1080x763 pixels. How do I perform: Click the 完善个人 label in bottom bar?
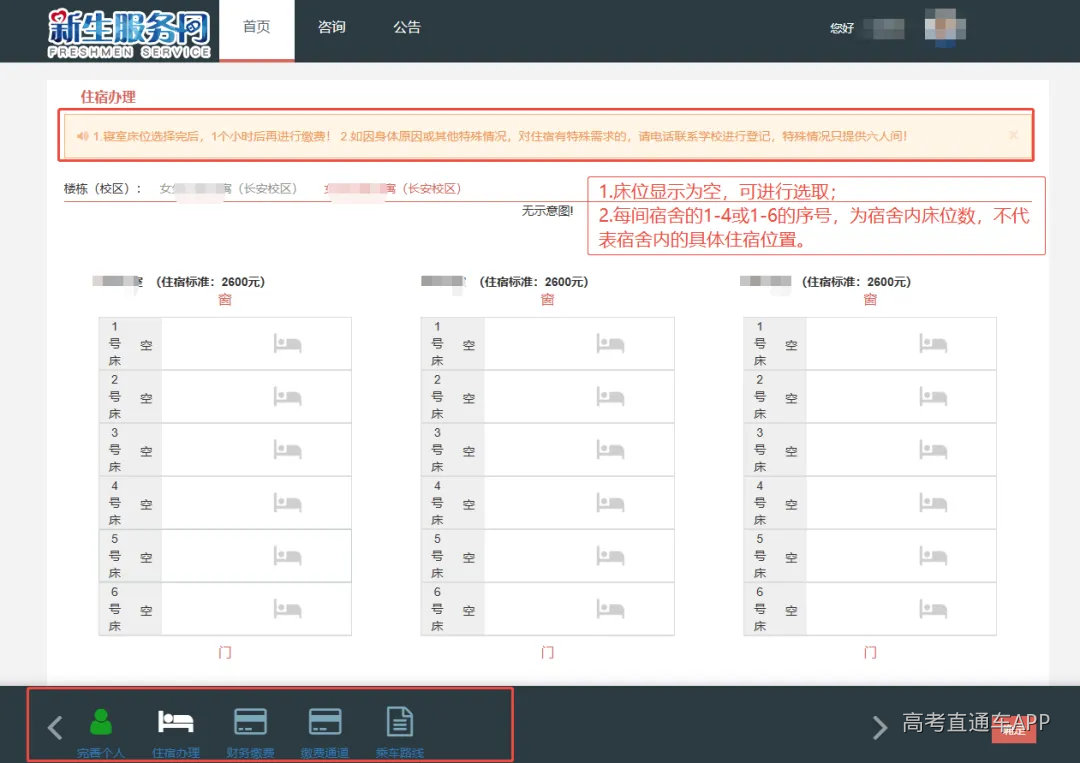click(x=101, y=753)
